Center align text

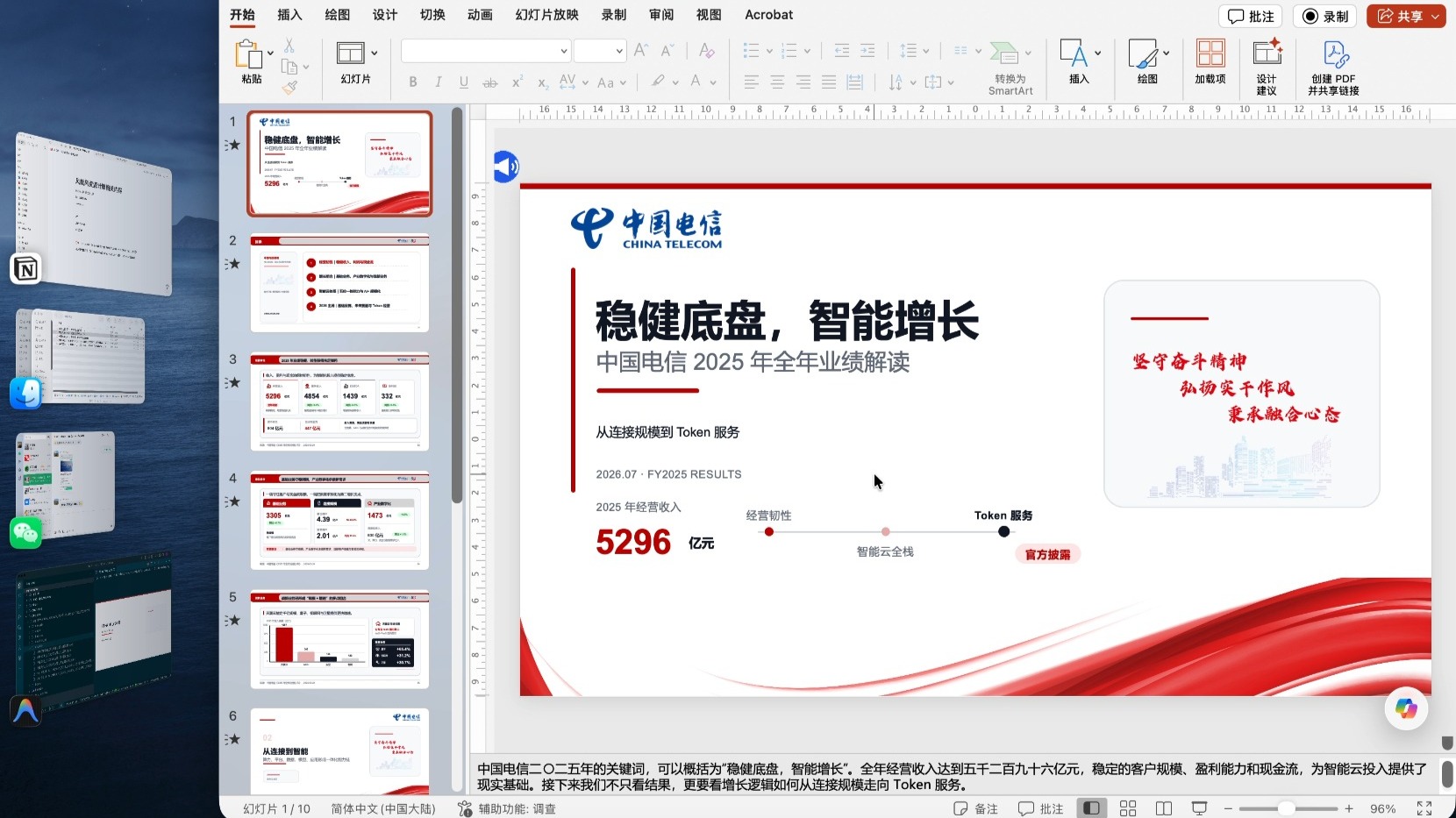pos(777,82)
